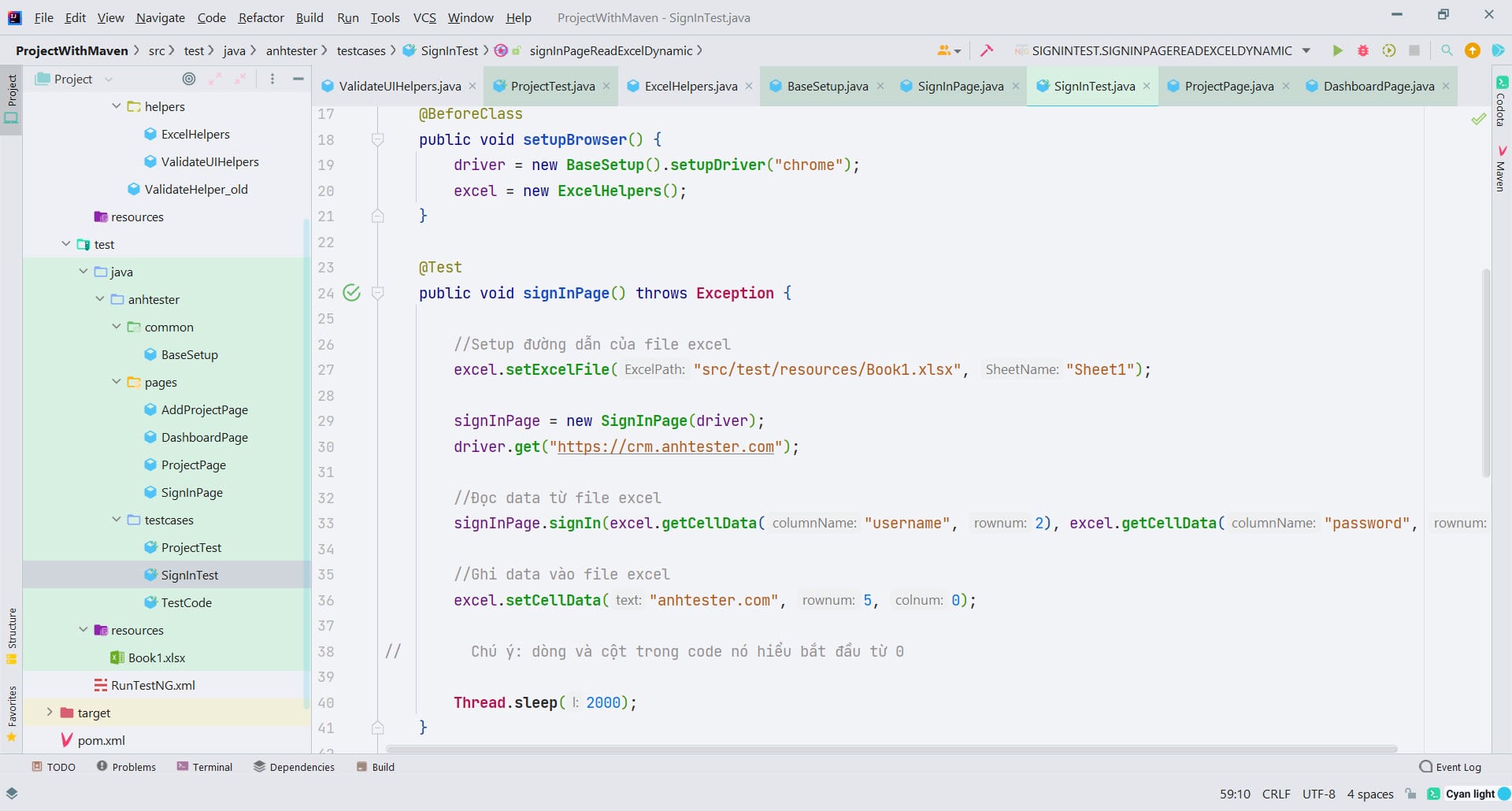Build project using the hammer icon
The width and height of the screenshot is (1512, 811).
[x=986, y=50]
